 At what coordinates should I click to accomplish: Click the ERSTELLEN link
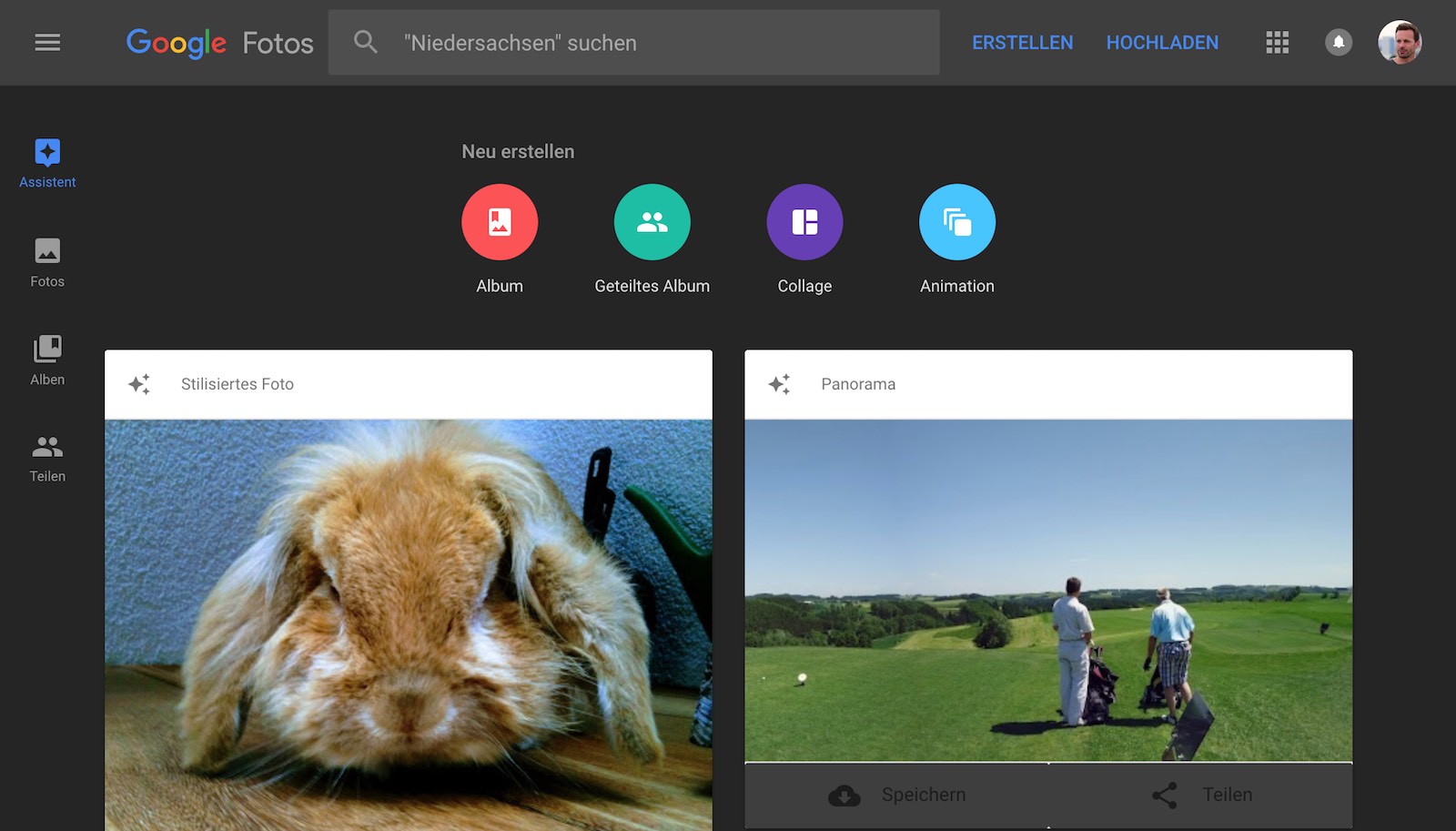tap(1022, 42)
